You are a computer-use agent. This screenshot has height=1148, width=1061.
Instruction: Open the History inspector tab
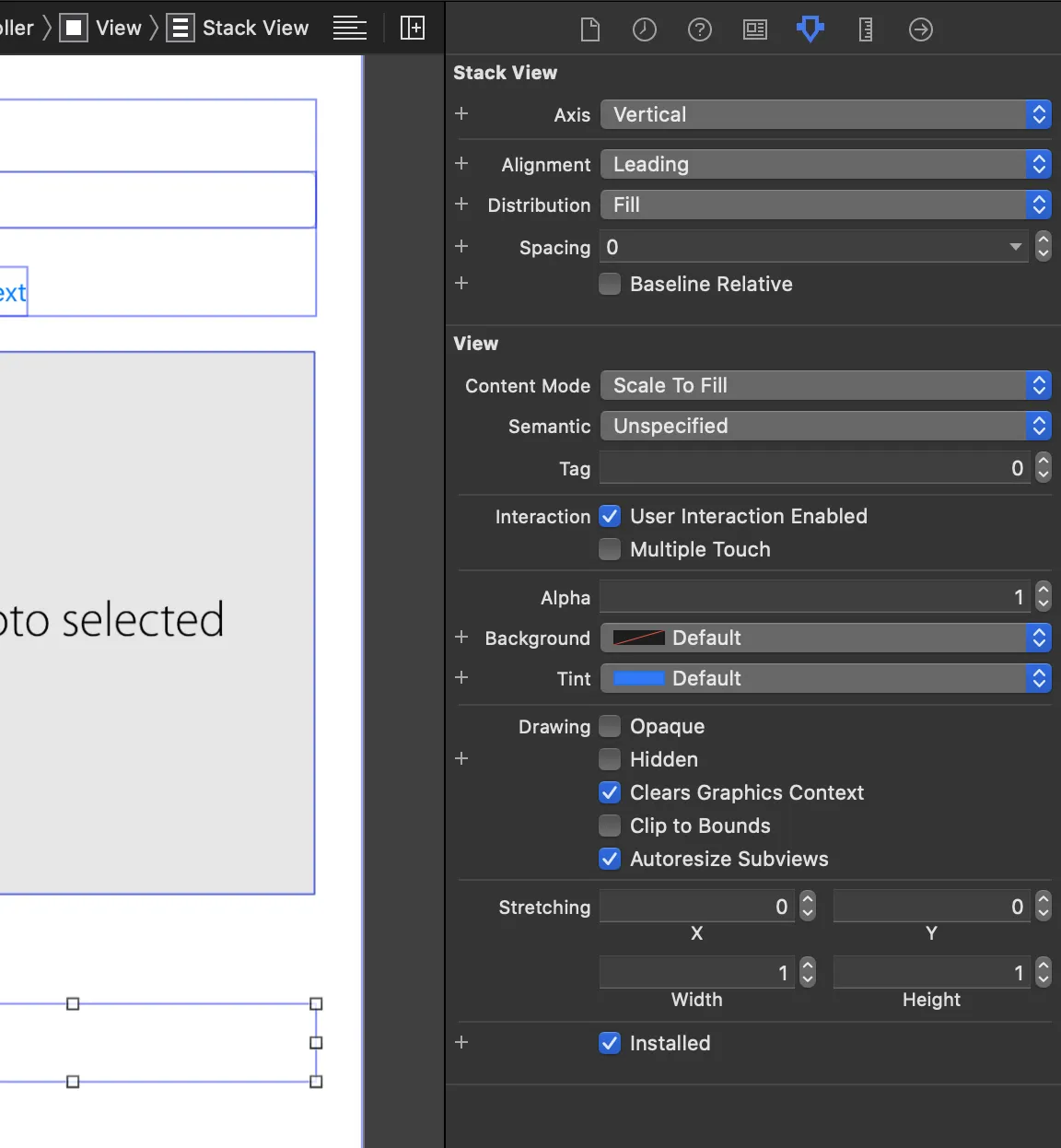point(645,29)
